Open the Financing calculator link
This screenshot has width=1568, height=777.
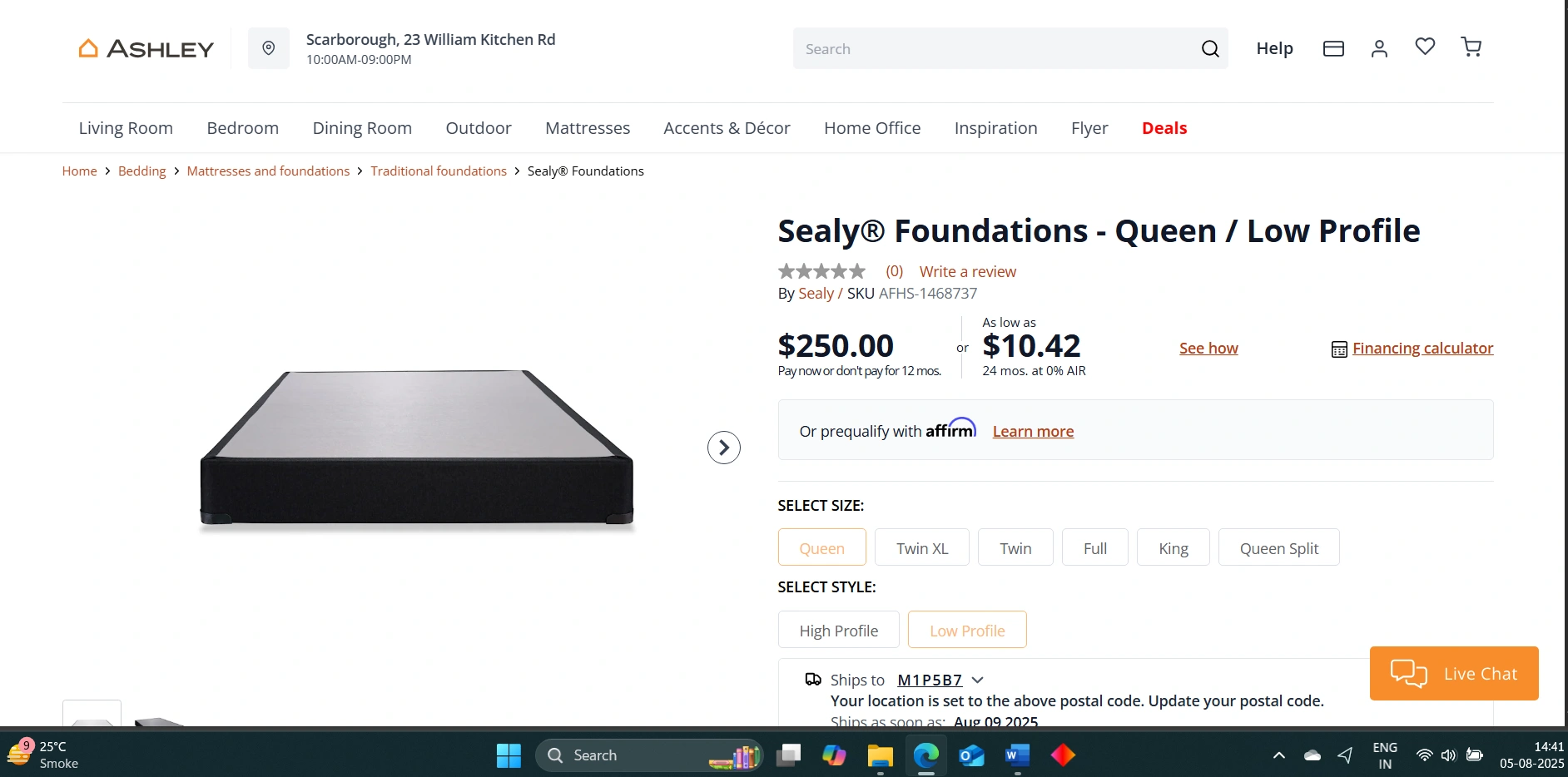[x=1422, y=349]
